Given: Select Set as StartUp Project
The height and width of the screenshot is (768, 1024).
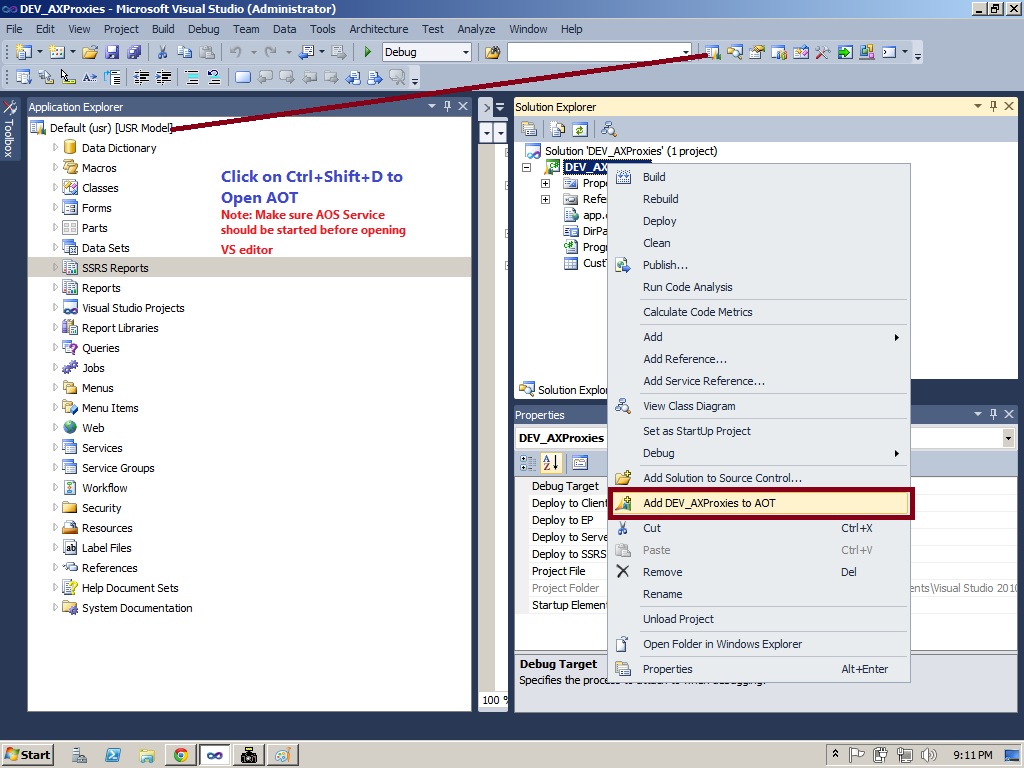Looking at the screenshot, I should (x=760, y=431).
